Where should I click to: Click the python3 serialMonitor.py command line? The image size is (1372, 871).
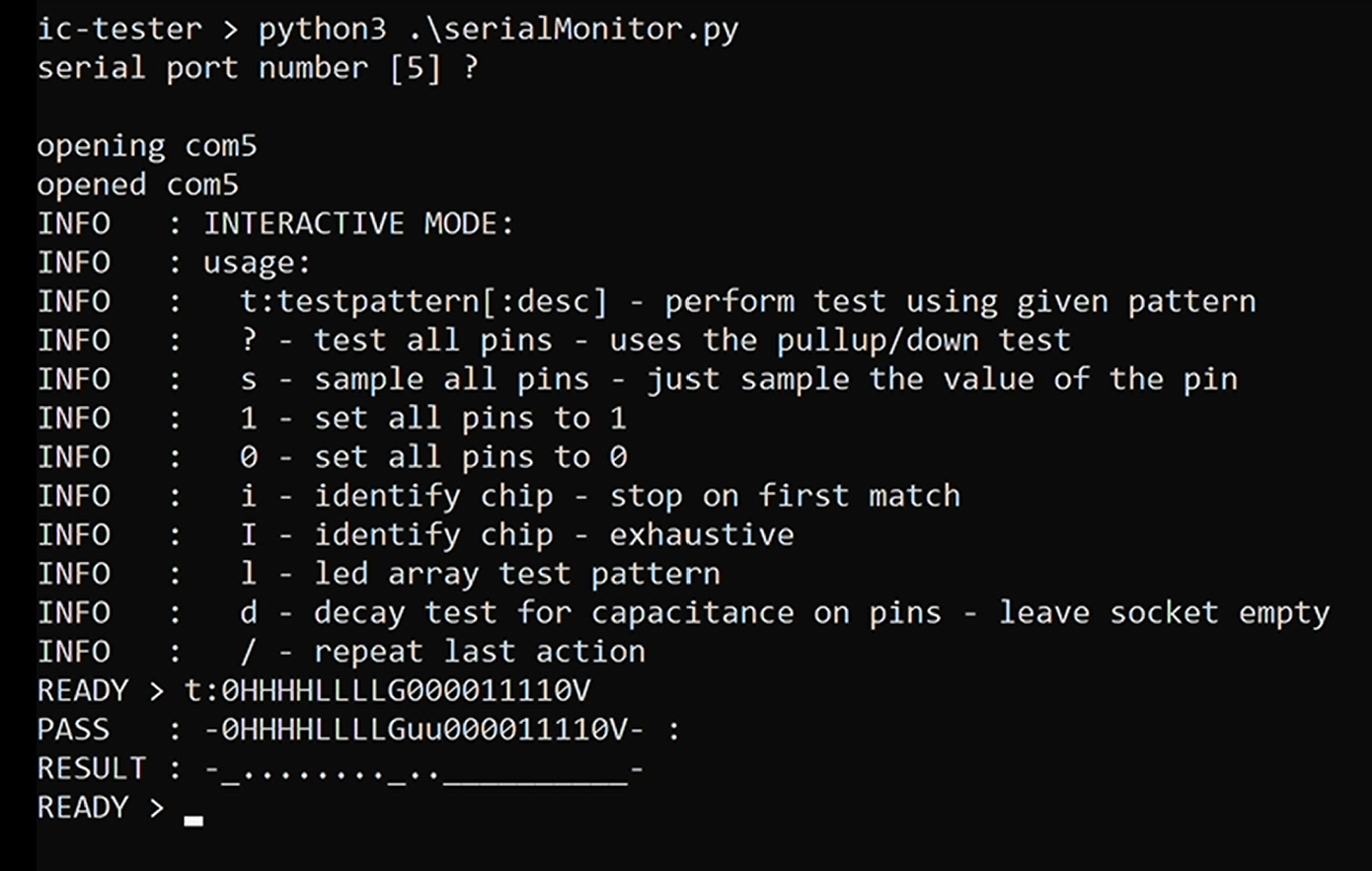click(x=388, y=30)
